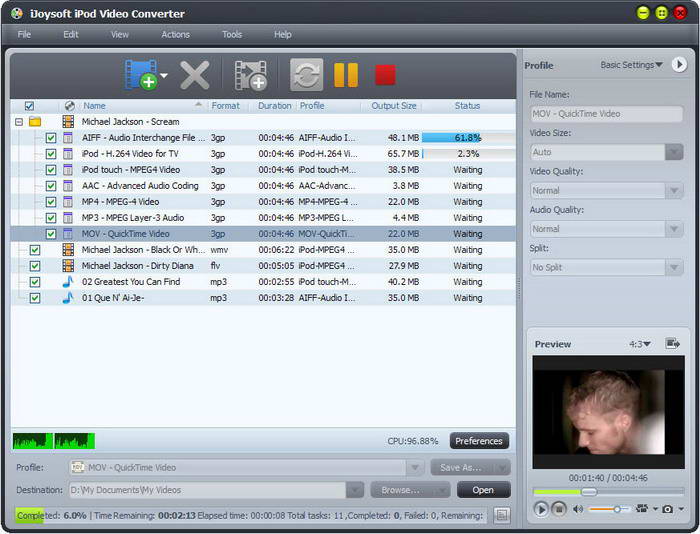Open the Actions menu

coord(175,34)
